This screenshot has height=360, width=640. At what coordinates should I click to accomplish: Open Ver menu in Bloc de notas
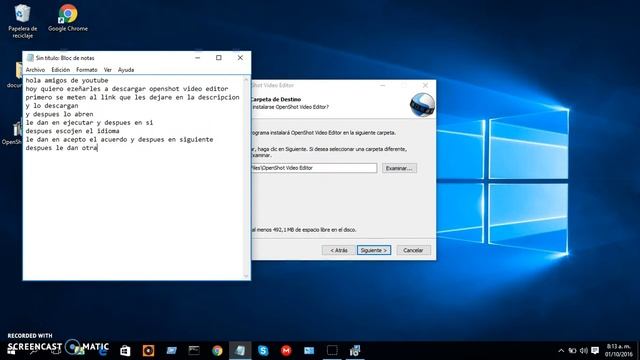point(107,70)
